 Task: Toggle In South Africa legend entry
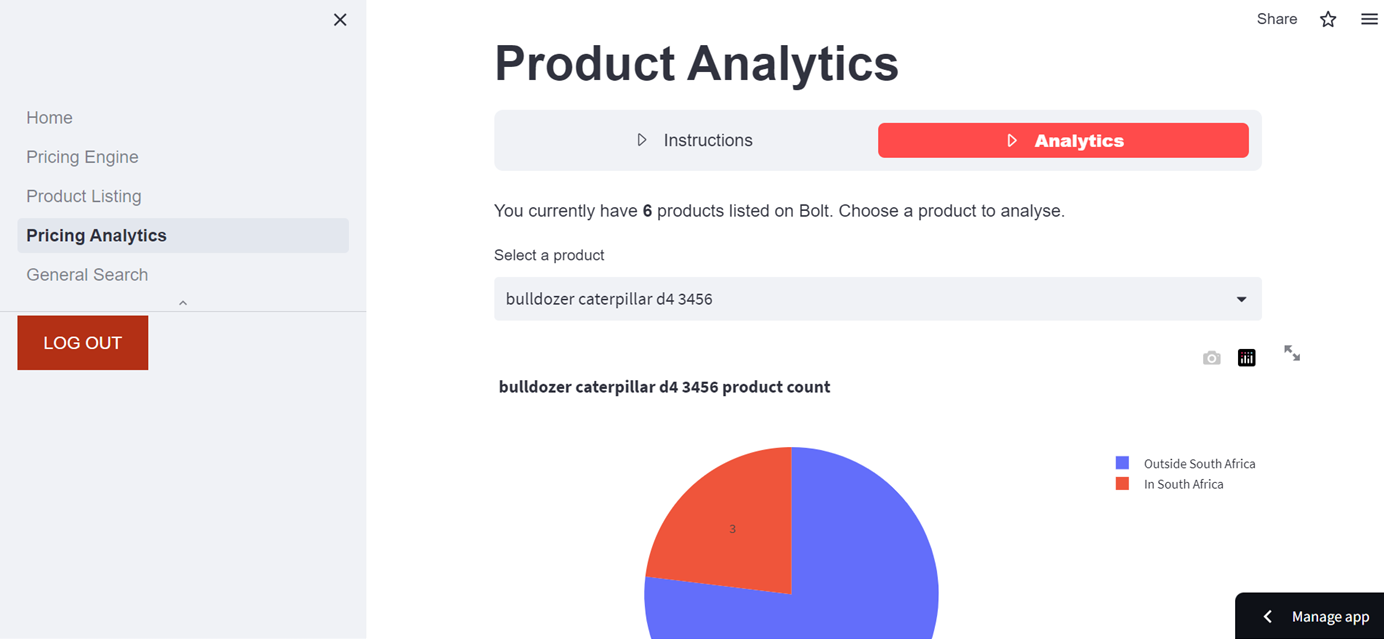coord(1183,484)
